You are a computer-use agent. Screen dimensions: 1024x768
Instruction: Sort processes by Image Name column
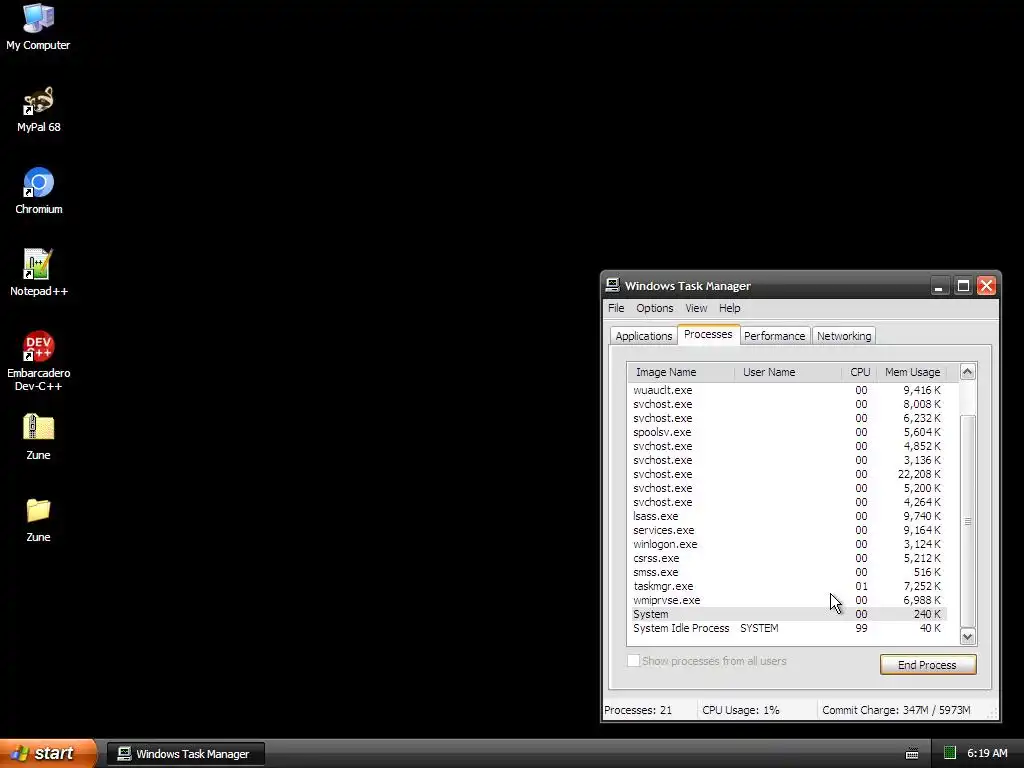pyautogui.click(x=680, y=372)
